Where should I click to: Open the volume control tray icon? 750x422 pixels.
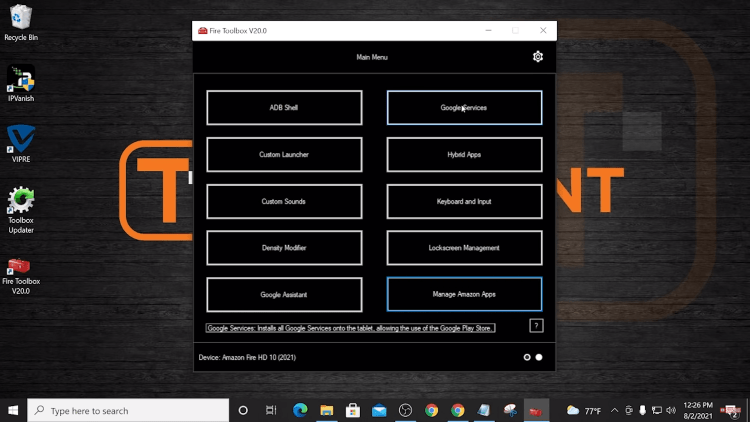coord(671,411)
